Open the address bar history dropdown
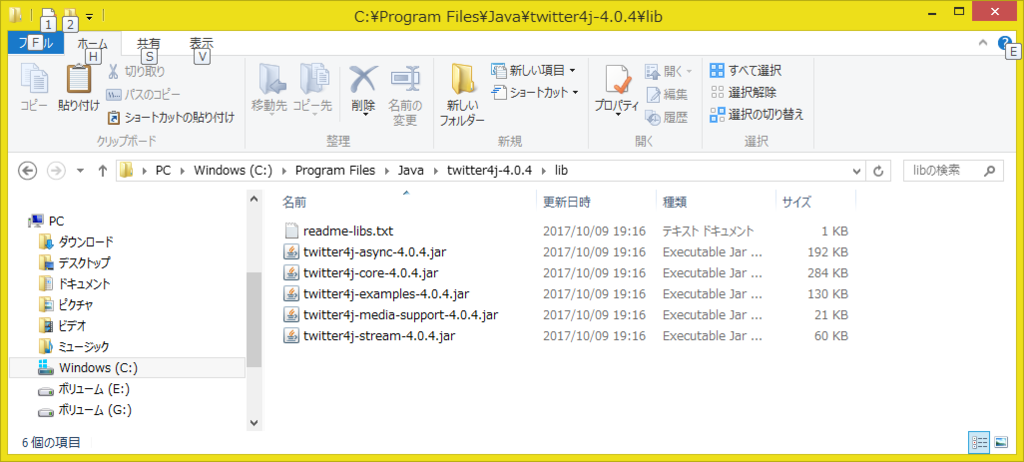 pos(857,171)
